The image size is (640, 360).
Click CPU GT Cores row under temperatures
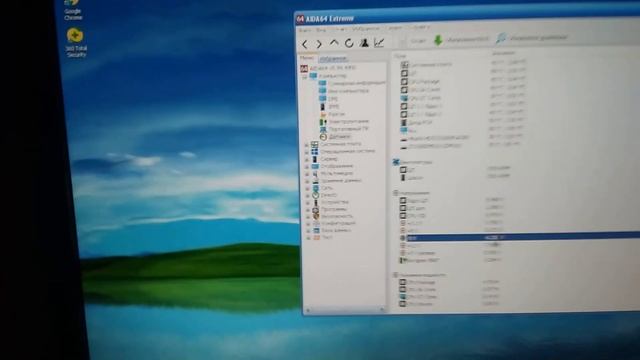coord(425,98)
